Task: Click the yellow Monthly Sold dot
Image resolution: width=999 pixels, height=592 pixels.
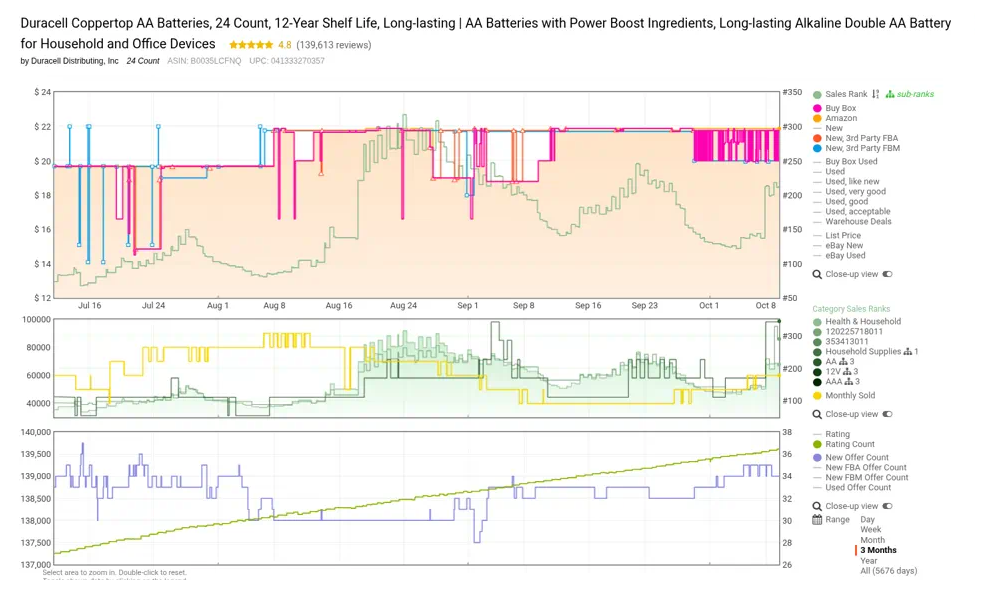Action: 817,396
